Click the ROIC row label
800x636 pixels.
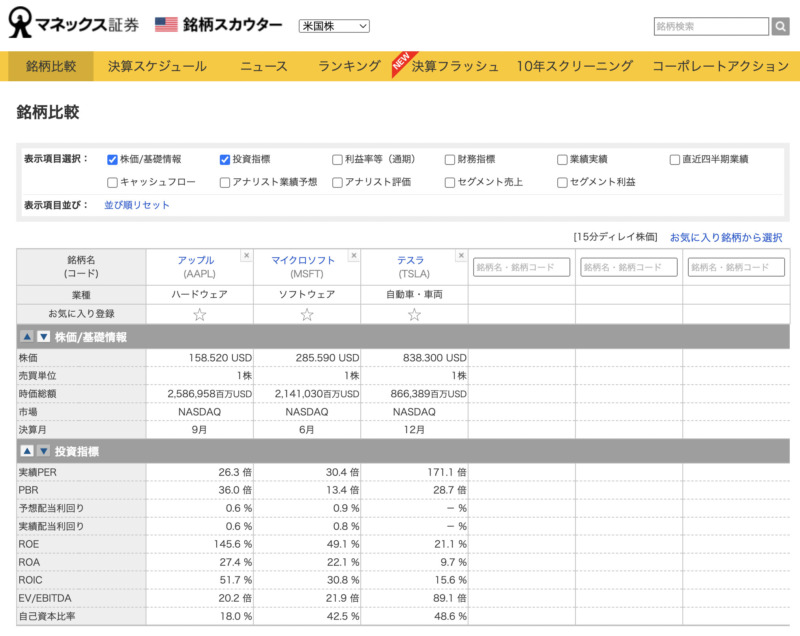[x=31, y=580]
